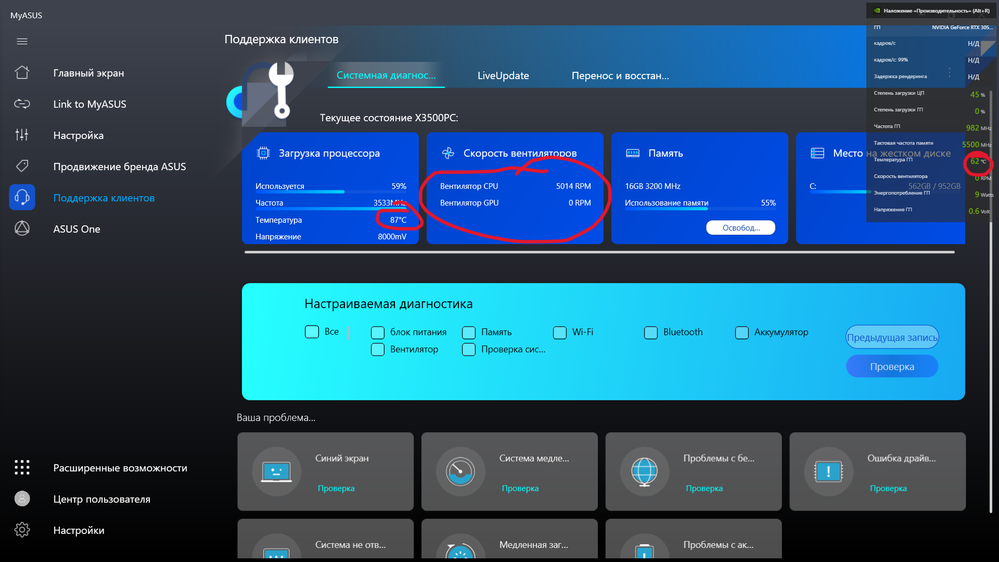Go to Главный экран in sidebar

[x=89, y=73]
